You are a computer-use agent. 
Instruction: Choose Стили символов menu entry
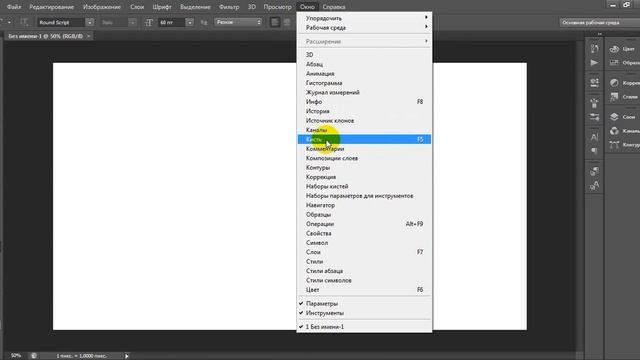[364, 280]
